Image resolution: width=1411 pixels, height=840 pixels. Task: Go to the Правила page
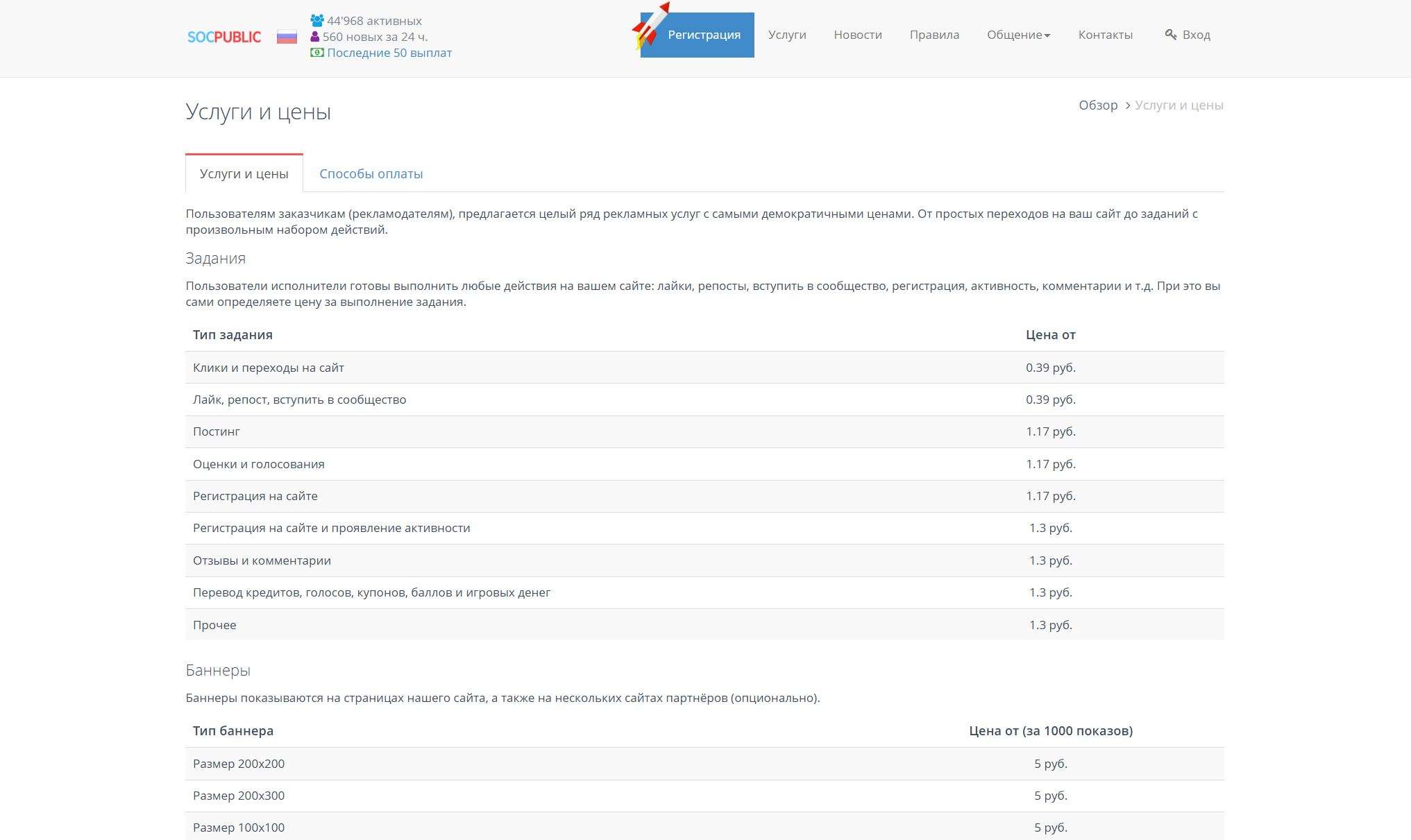934,35
